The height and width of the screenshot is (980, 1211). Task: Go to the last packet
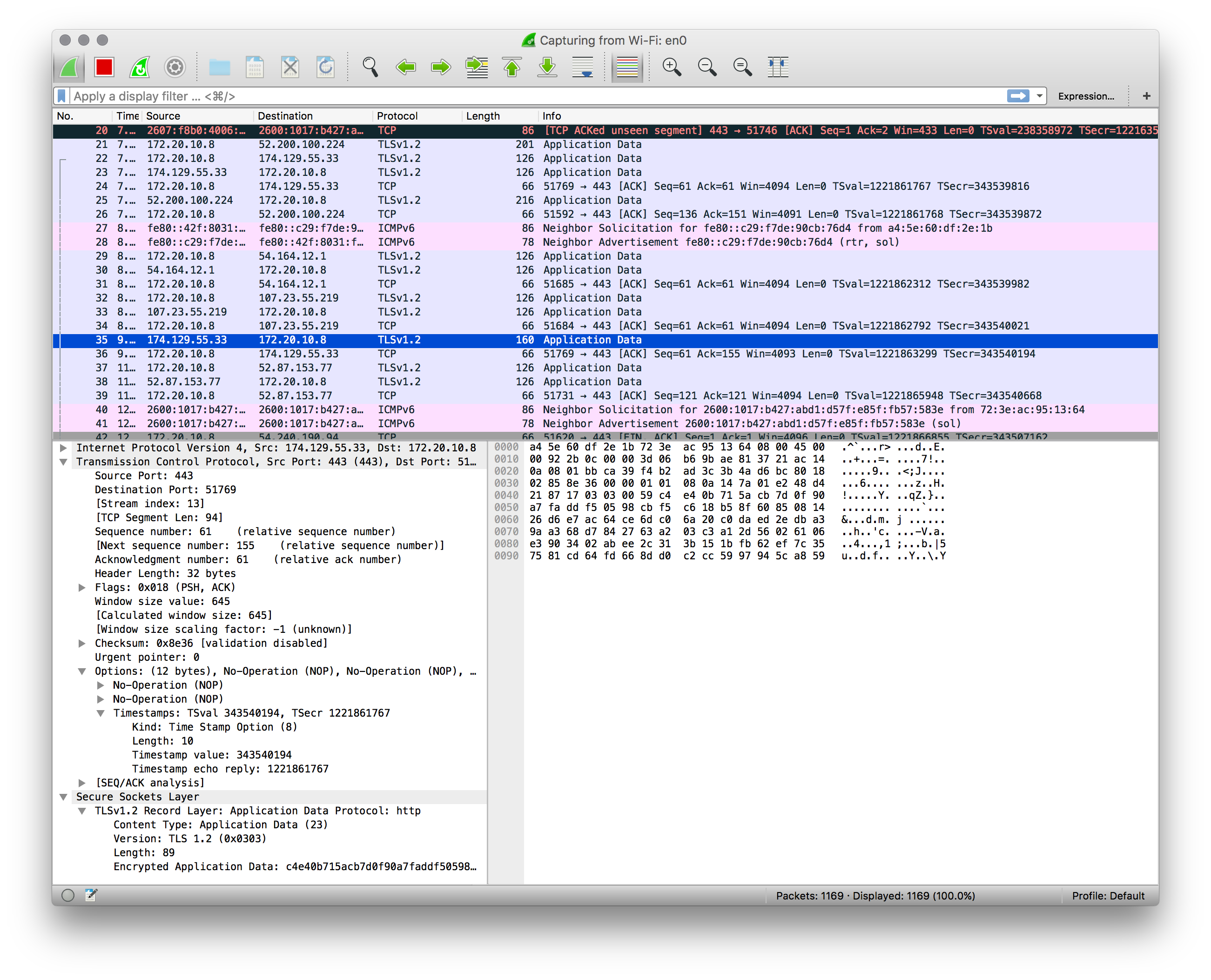point(547,67)
